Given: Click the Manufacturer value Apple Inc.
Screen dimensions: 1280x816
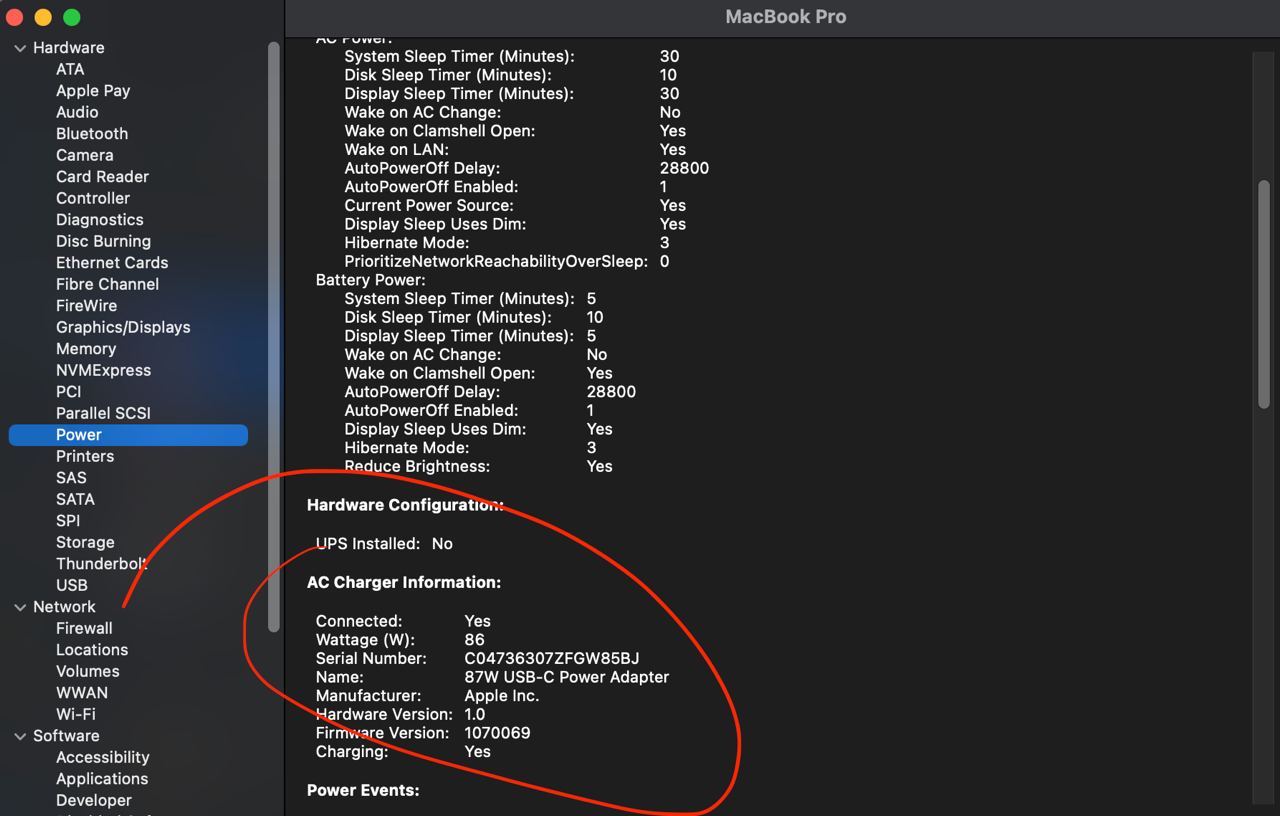Looking at the screenshot, I should click(501, 696).
